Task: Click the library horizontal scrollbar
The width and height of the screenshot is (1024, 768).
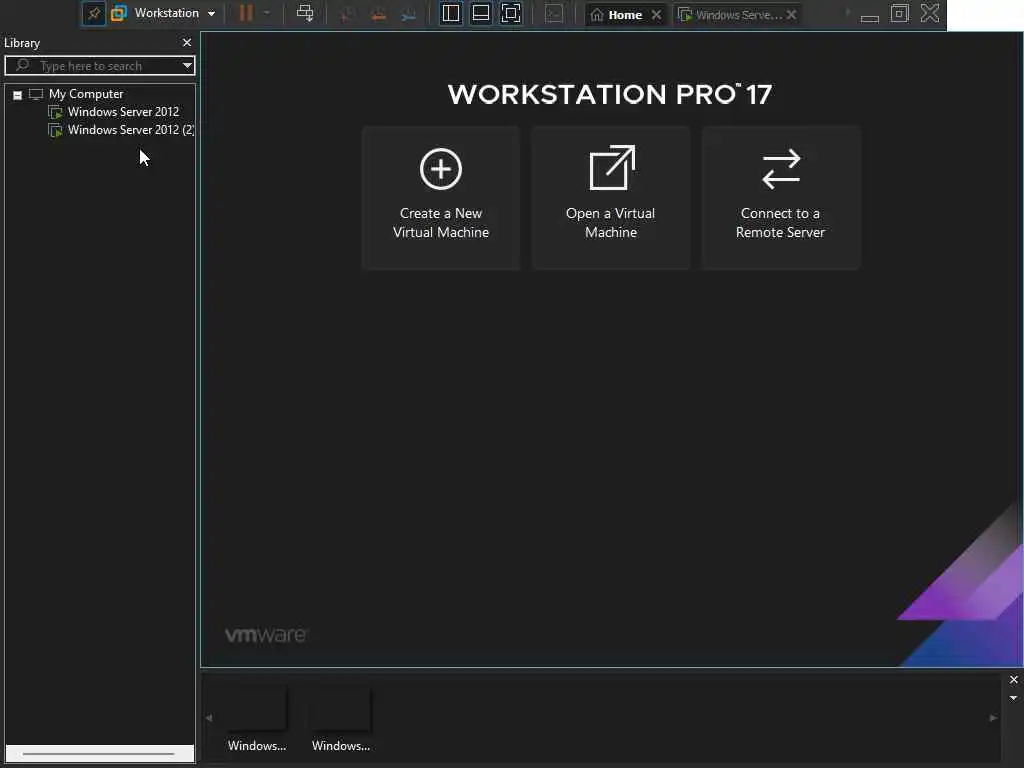Action: pos(99,754)
